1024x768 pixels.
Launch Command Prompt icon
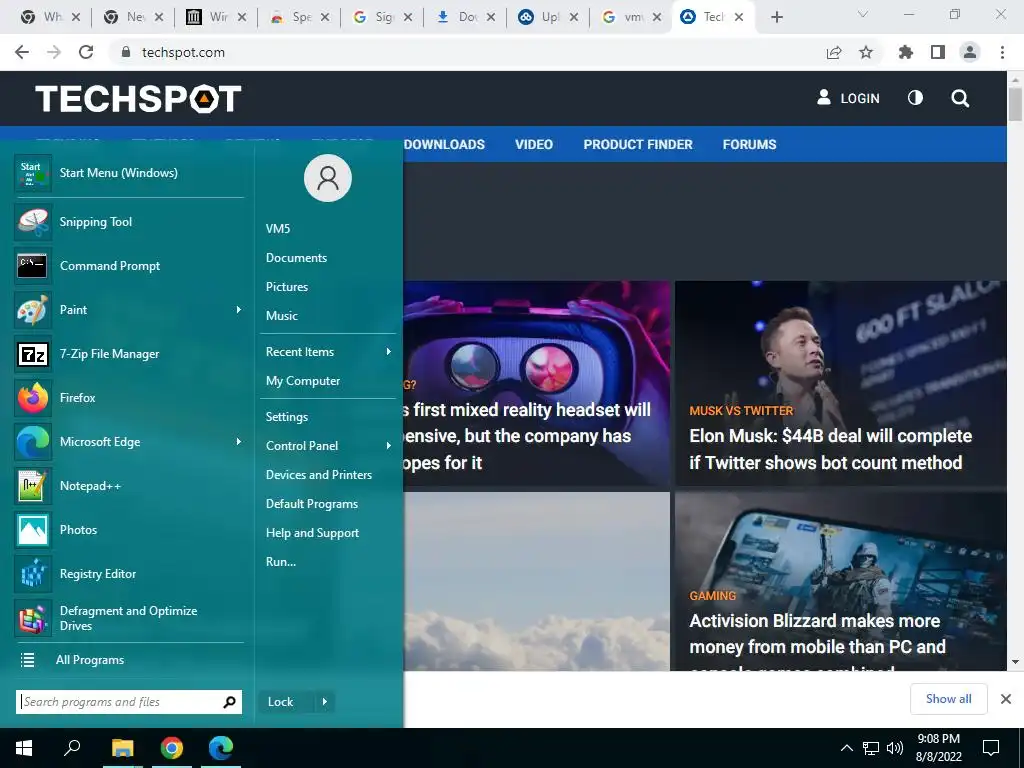(x=33, y=266)
